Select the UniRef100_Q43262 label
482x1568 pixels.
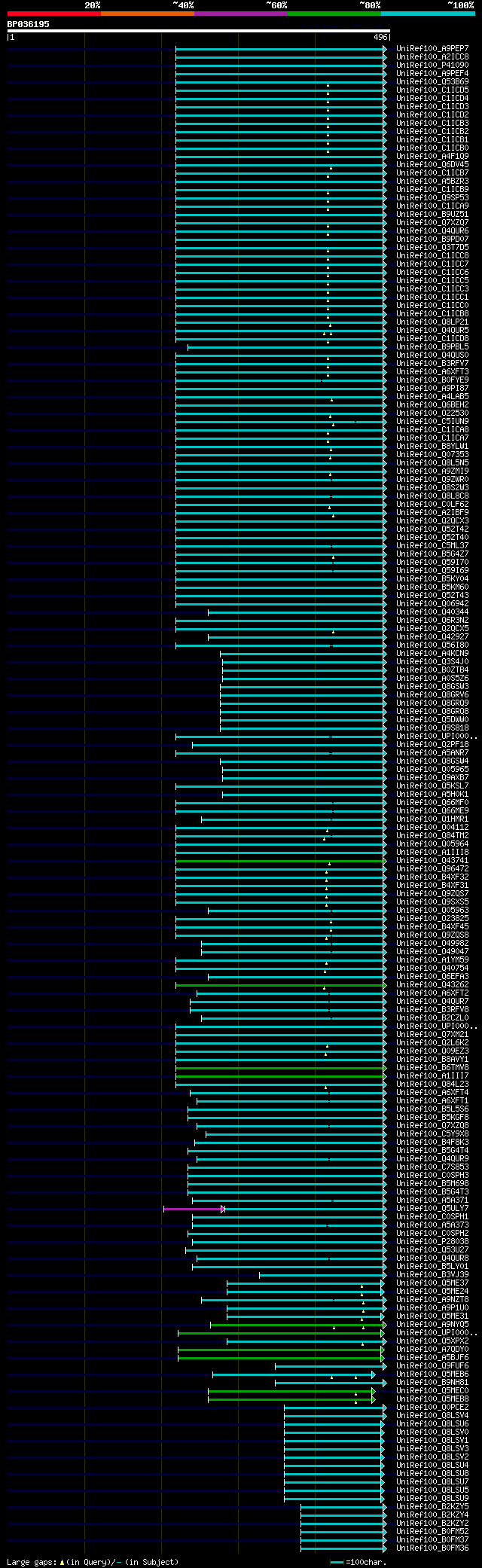coord(432,984)
